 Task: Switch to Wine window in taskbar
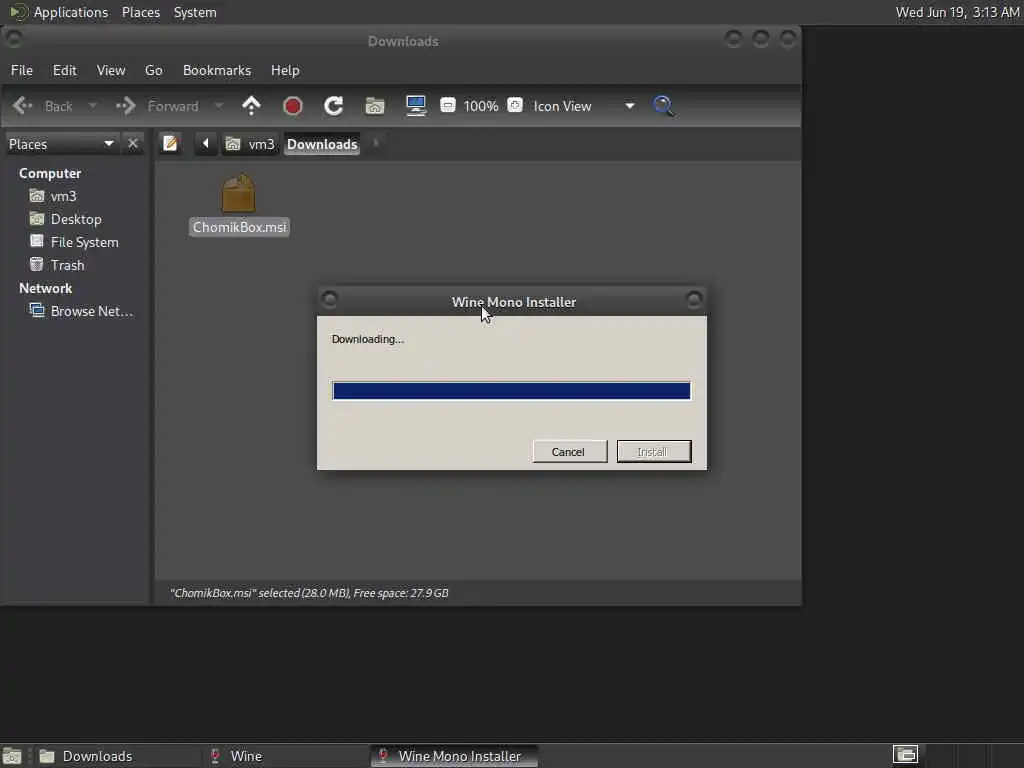285,756
